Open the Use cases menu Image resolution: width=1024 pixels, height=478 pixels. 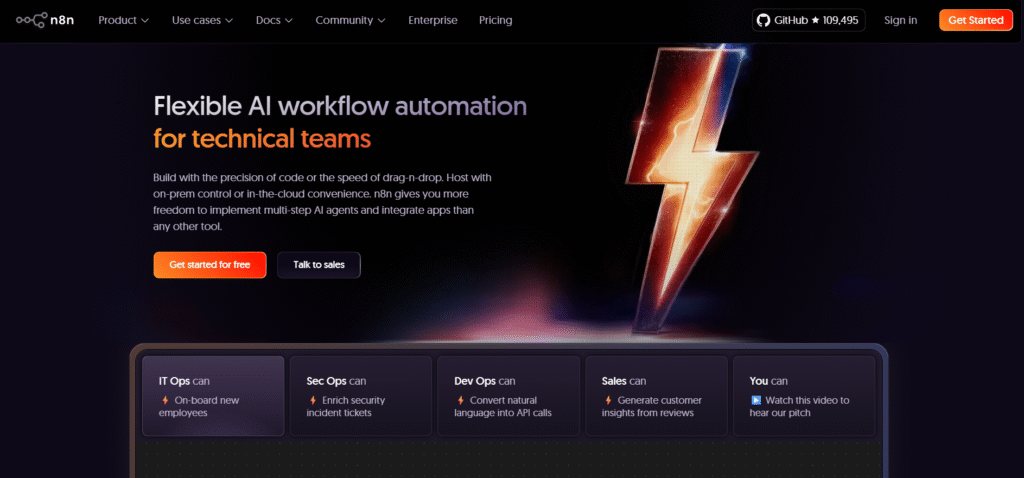[x=202, y=20]
